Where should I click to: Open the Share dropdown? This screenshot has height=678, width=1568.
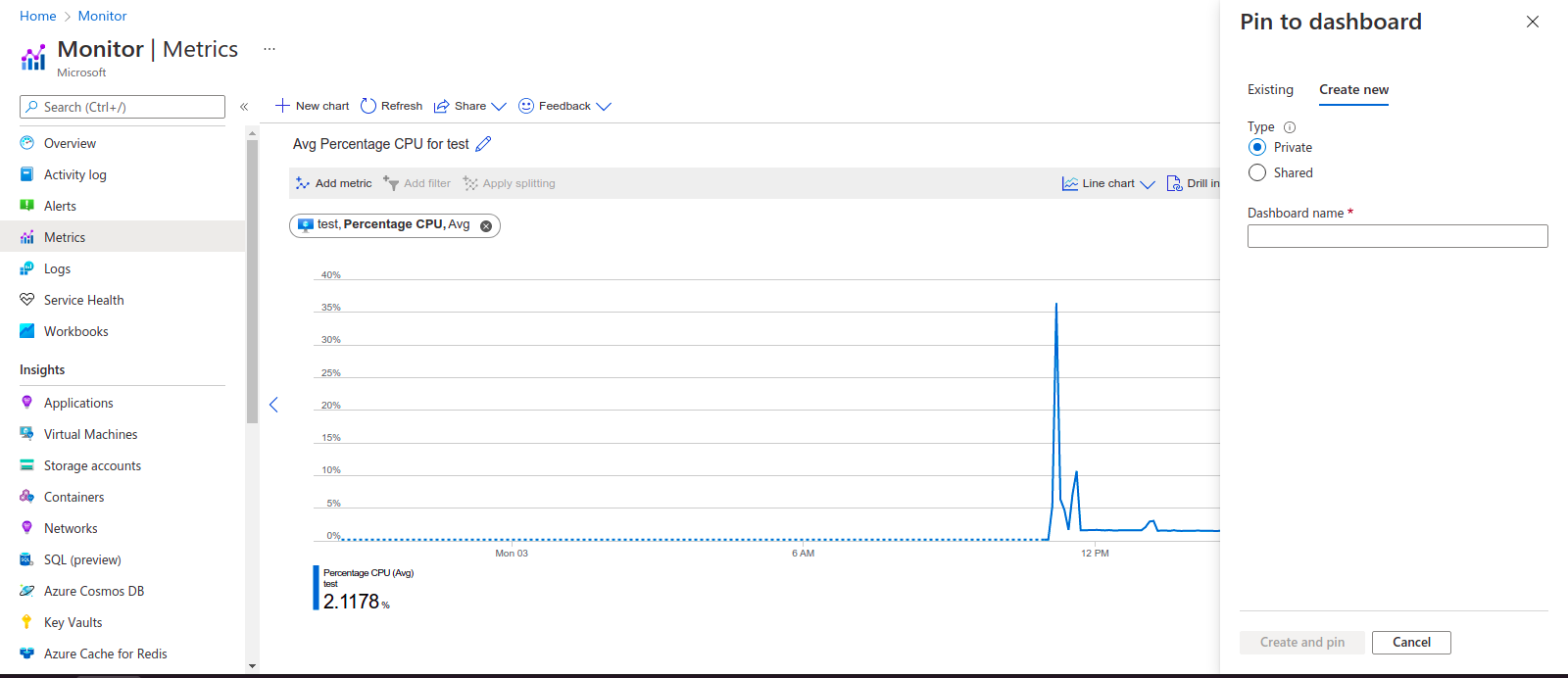[470, 106]
